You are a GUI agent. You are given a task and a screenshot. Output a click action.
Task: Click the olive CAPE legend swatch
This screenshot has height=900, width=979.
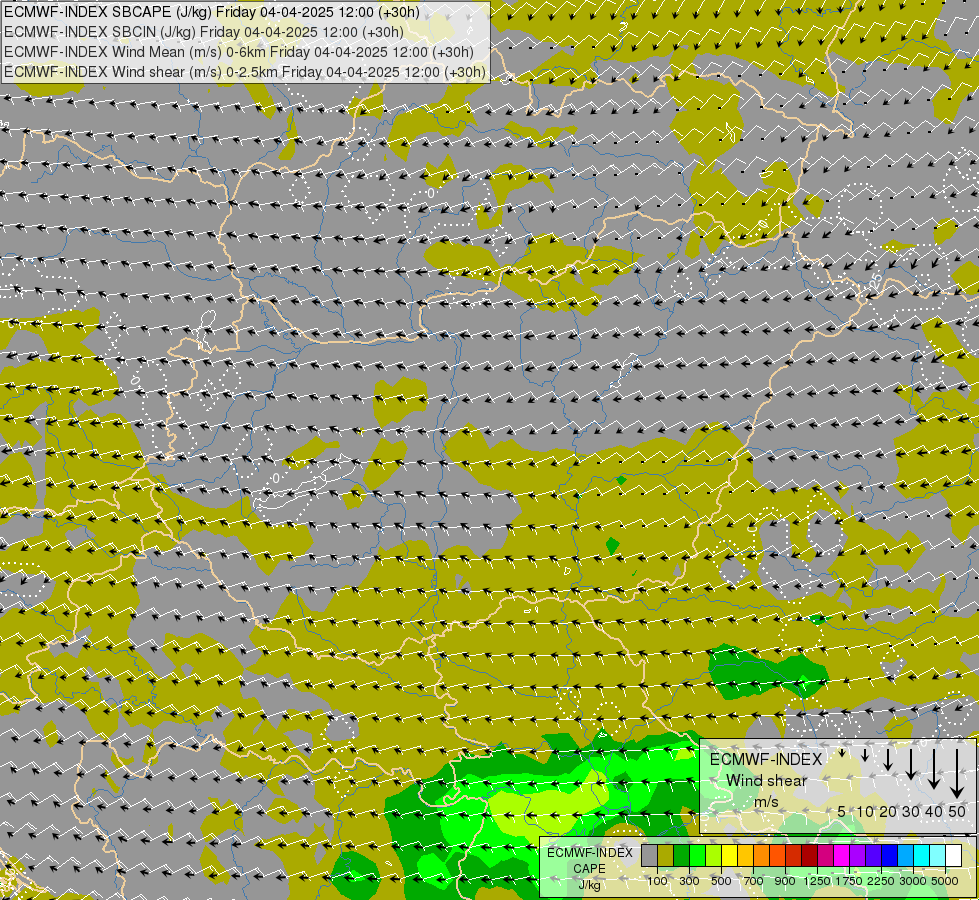pyautogui.click(x=666, y=855)
